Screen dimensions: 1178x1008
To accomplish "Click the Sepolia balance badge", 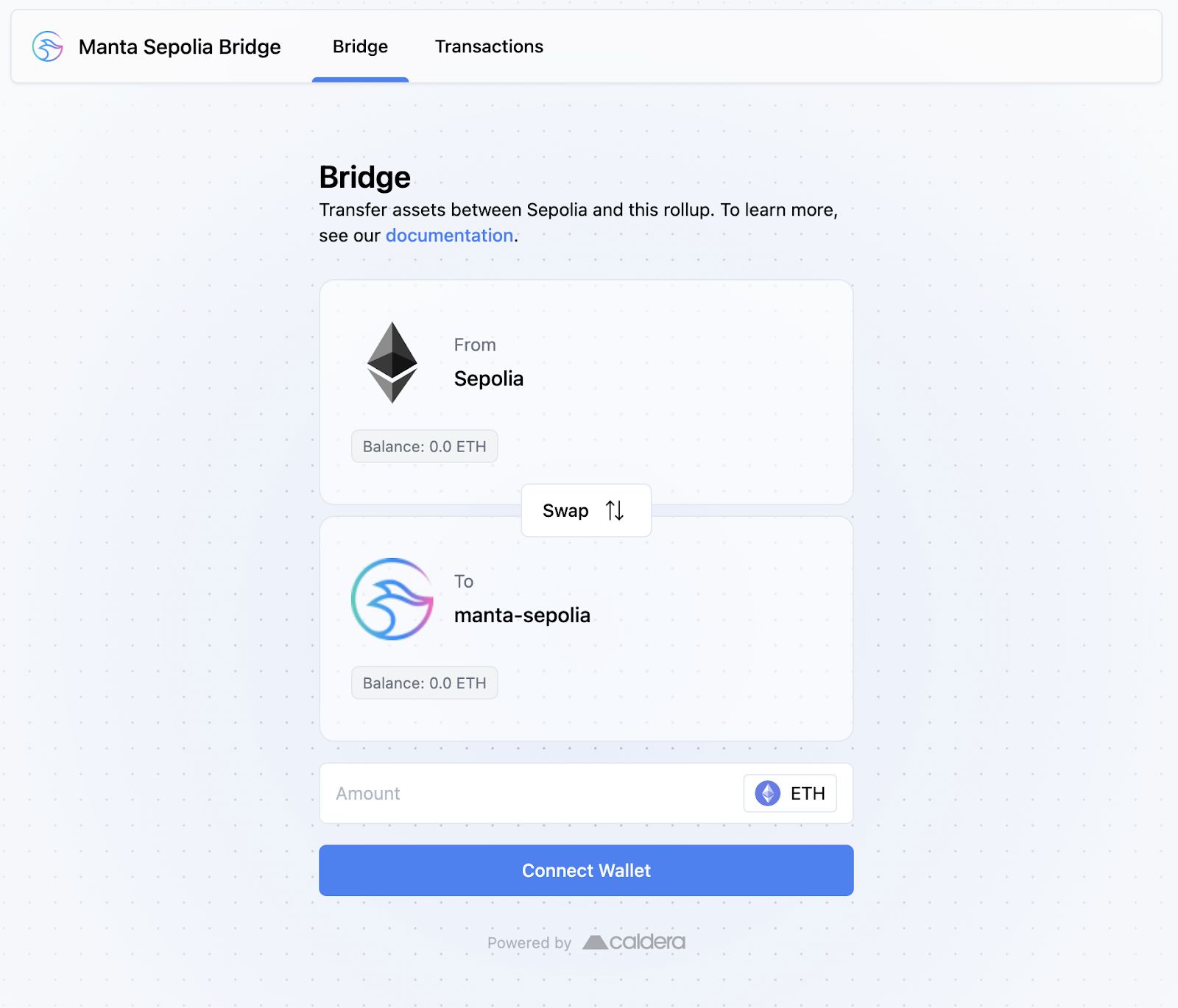I will coord(424,446).
